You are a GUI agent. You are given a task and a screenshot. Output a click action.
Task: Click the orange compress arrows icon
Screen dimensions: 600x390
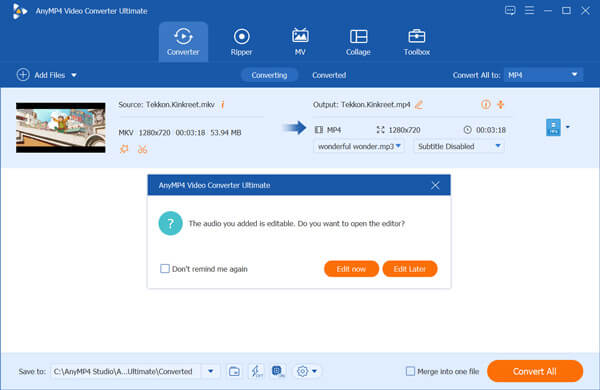[x=501, y=104]
